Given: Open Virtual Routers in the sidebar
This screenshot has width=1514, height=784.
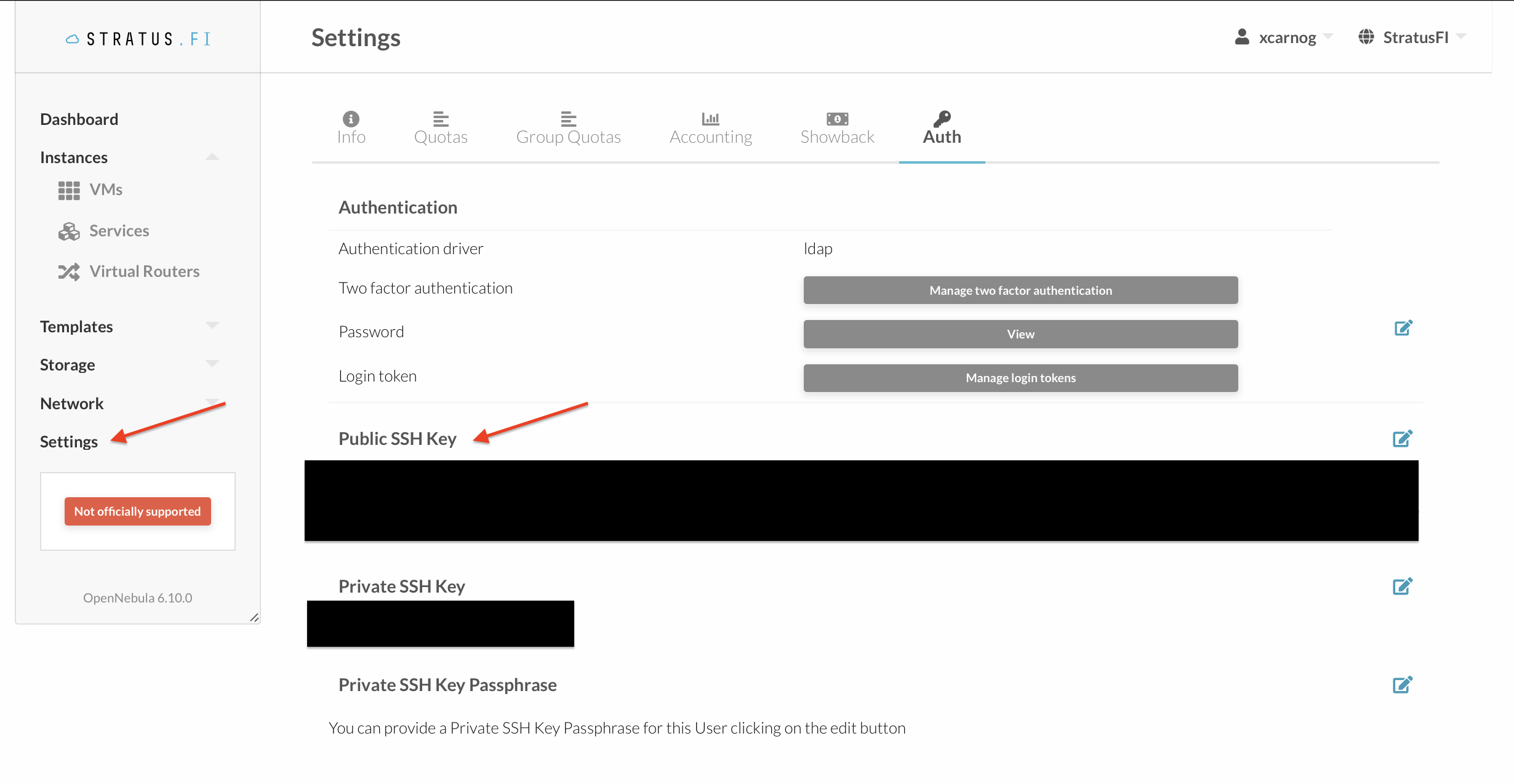Looking at the screenshot, I should point(129,271).
